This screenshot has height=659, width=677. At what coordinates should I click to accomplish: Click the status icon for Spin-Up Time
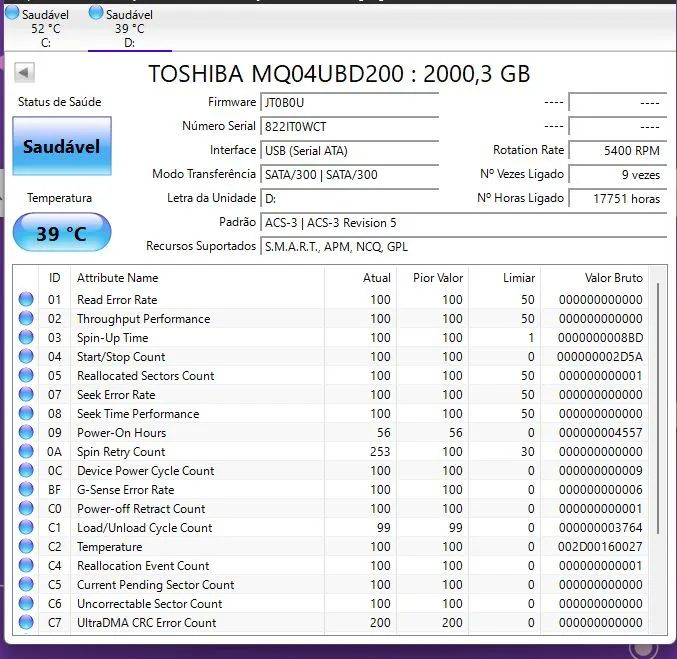point(26,337)
